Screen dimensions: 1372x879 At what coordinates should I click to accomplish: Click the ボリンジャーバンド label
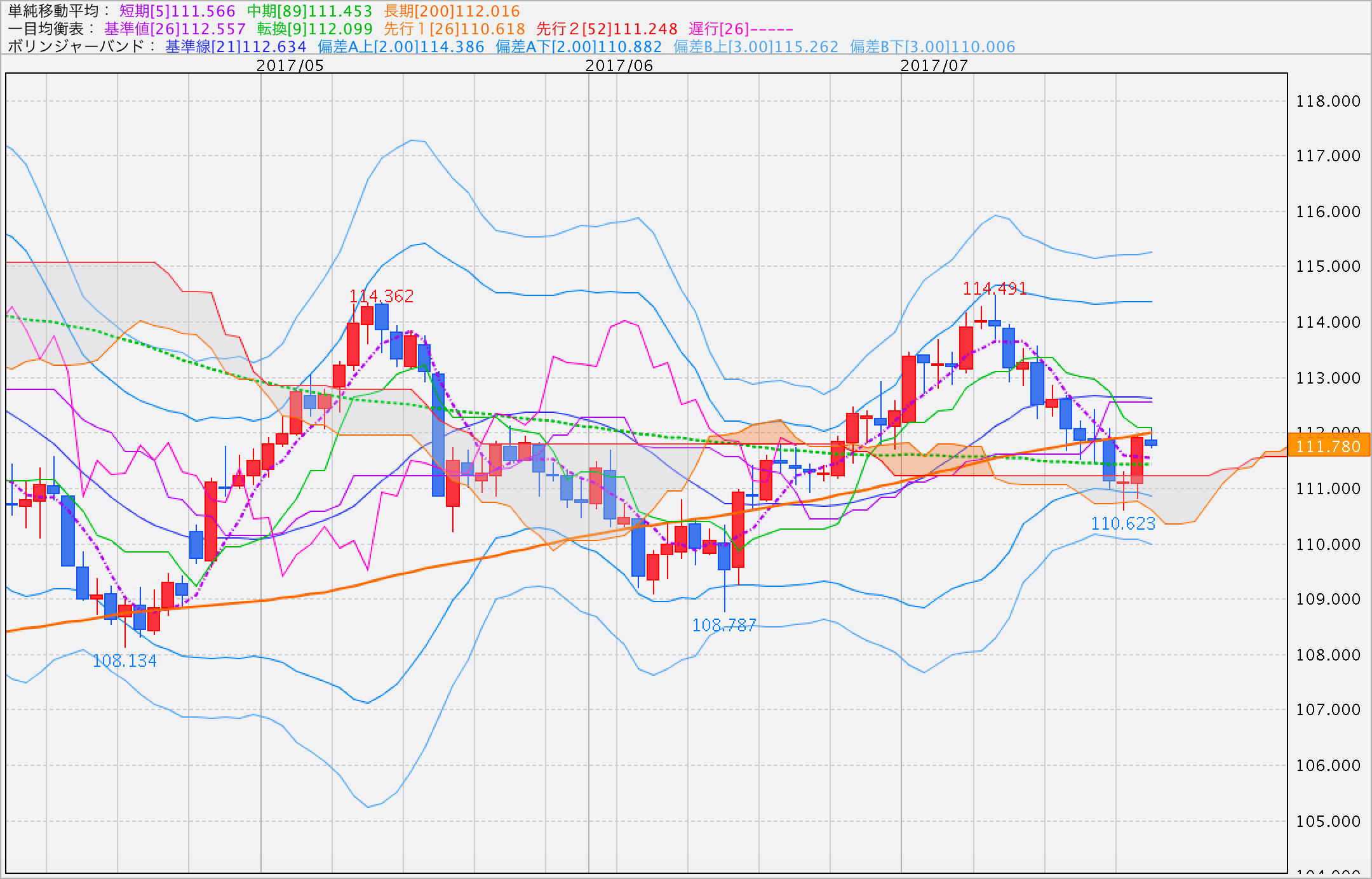81,46
